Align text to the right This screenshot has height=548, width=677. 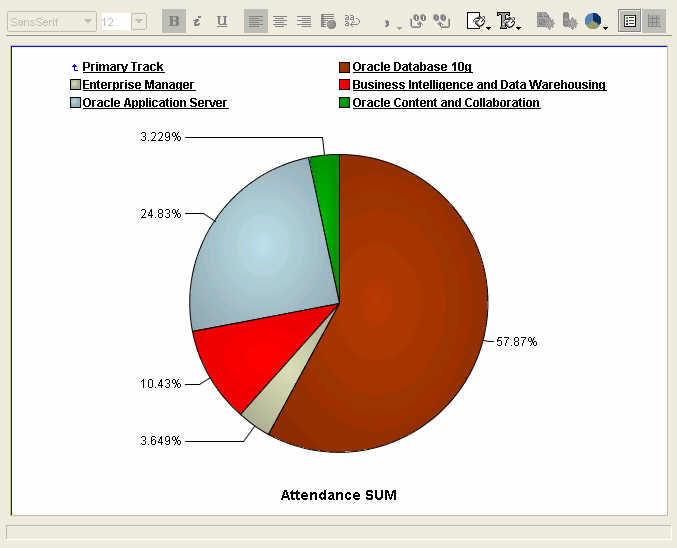(304, 21)
